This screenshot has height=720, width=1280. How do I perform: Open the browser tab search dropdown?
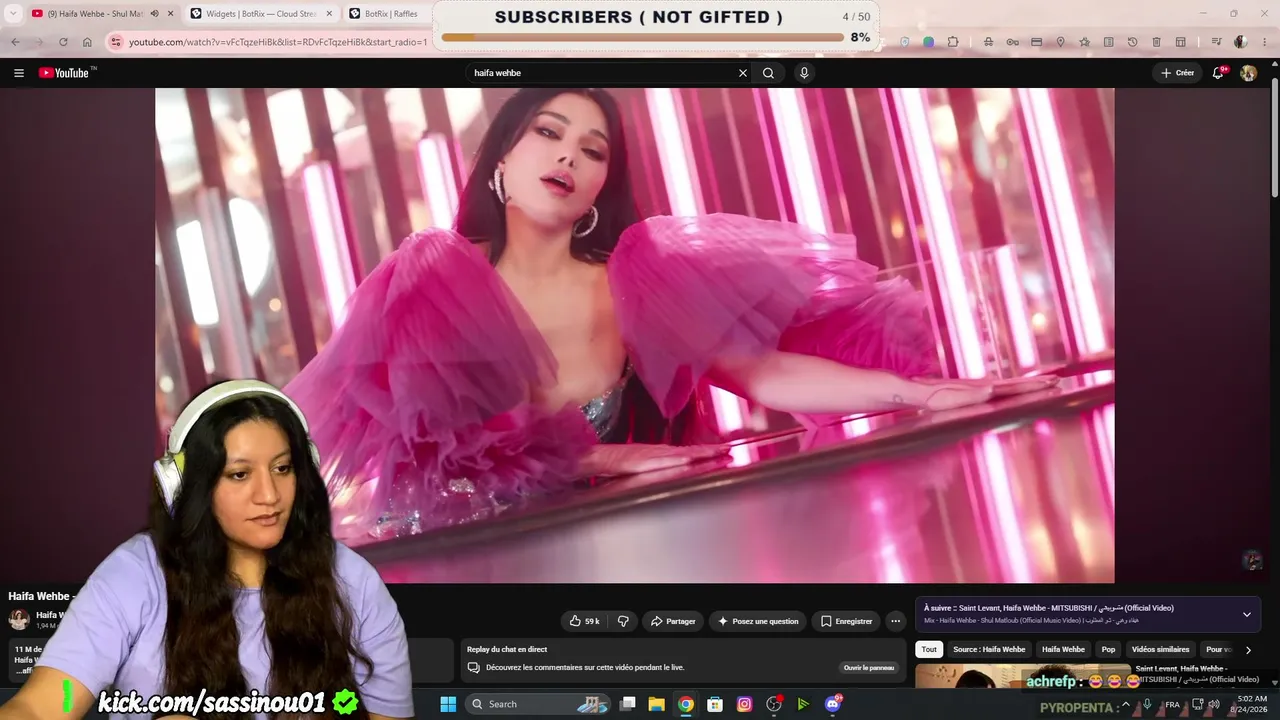[13, 14]
